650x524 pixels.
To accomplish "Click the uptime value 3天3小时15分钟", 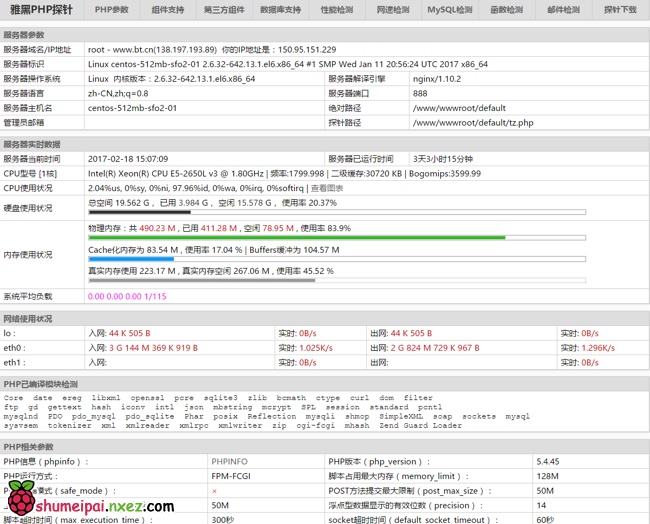I will point(443,159).
